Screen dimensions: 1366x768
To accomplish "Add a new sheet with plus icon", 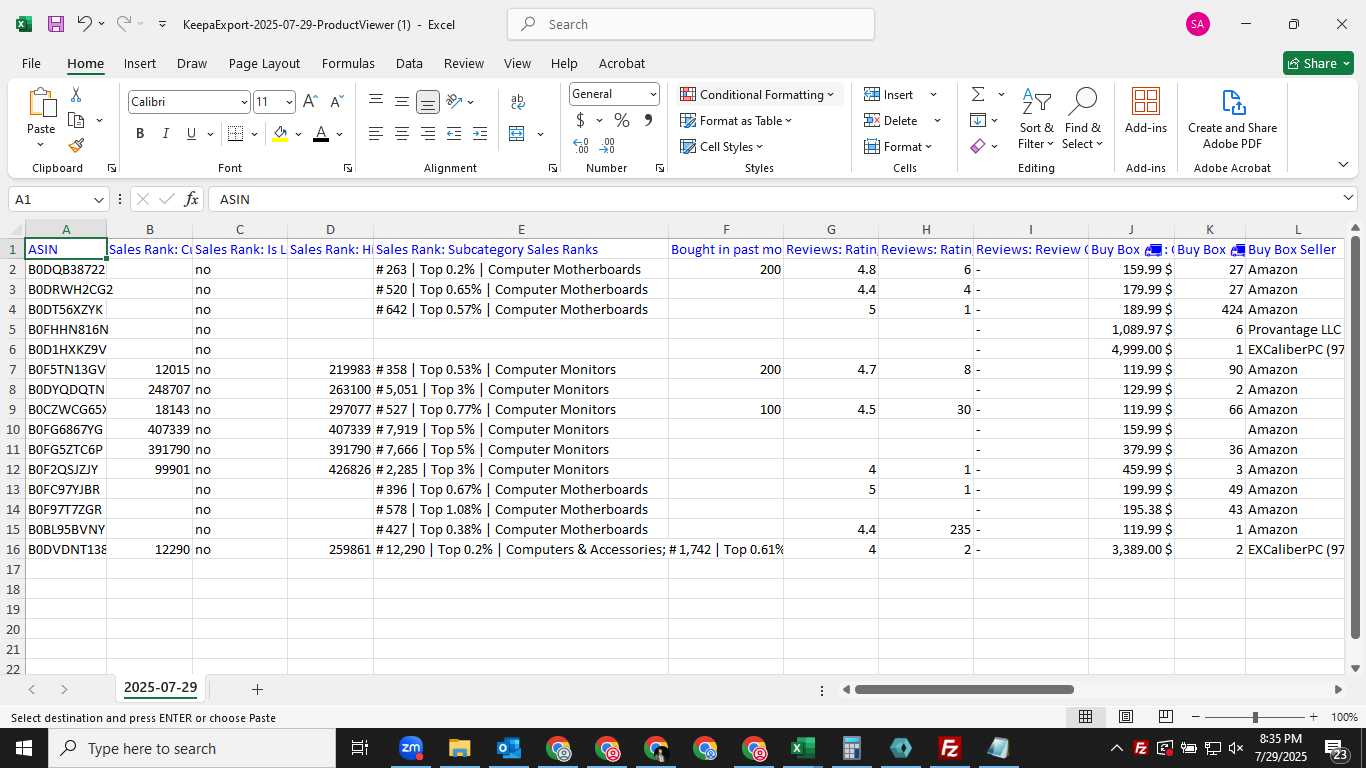I will (257, 689).
